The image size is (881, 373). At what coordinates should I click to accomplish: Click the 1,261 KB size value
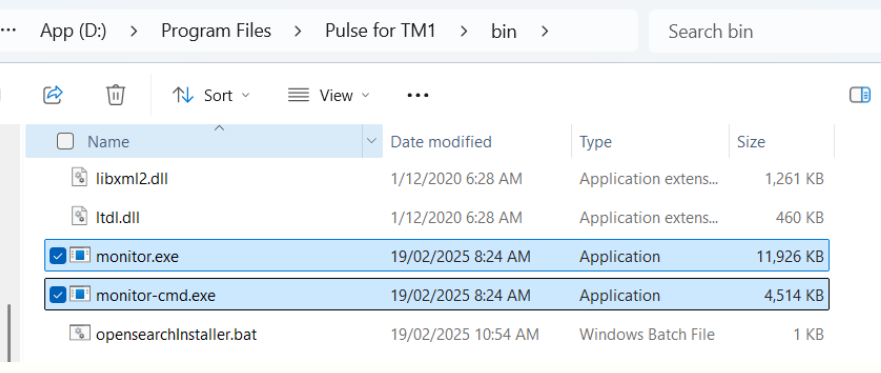(794, 179)
